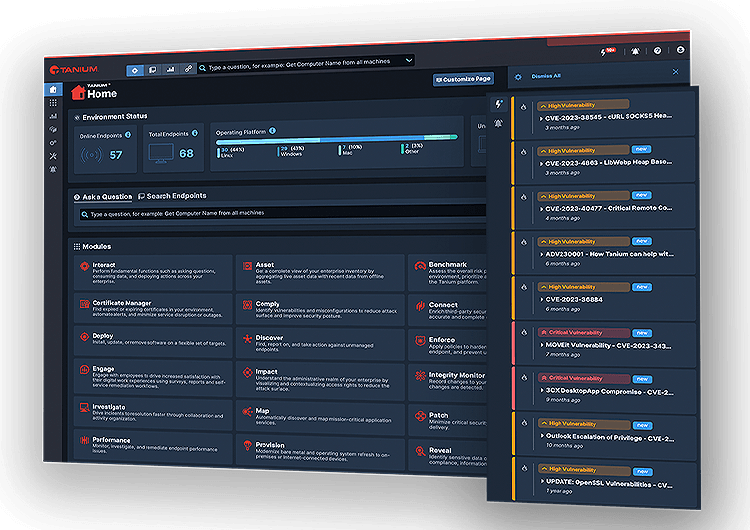The height and width of the screenshot is (530, 750).
Task: Click the Comply module icon
Action: pyautogui.click(x=247, y=305)
